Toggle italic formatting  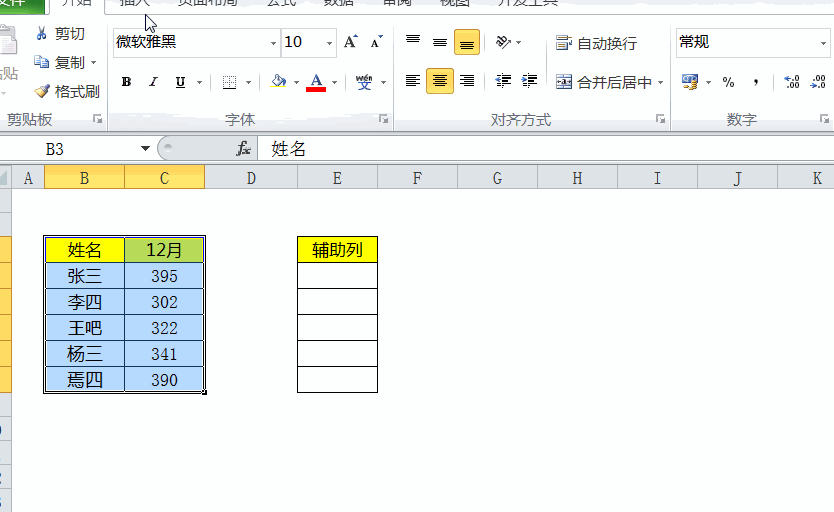coord(153,82)
